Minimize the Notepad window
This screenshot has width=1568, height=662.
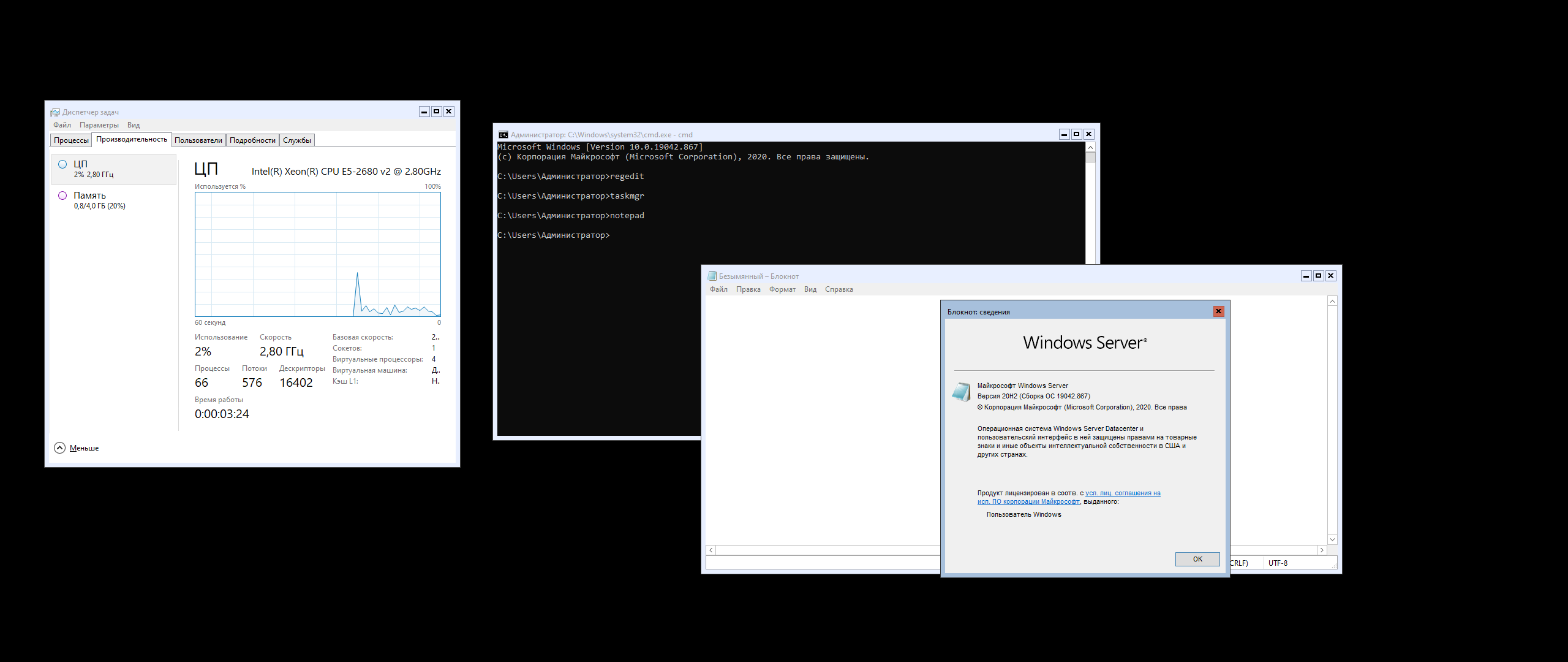point(1306,276)
